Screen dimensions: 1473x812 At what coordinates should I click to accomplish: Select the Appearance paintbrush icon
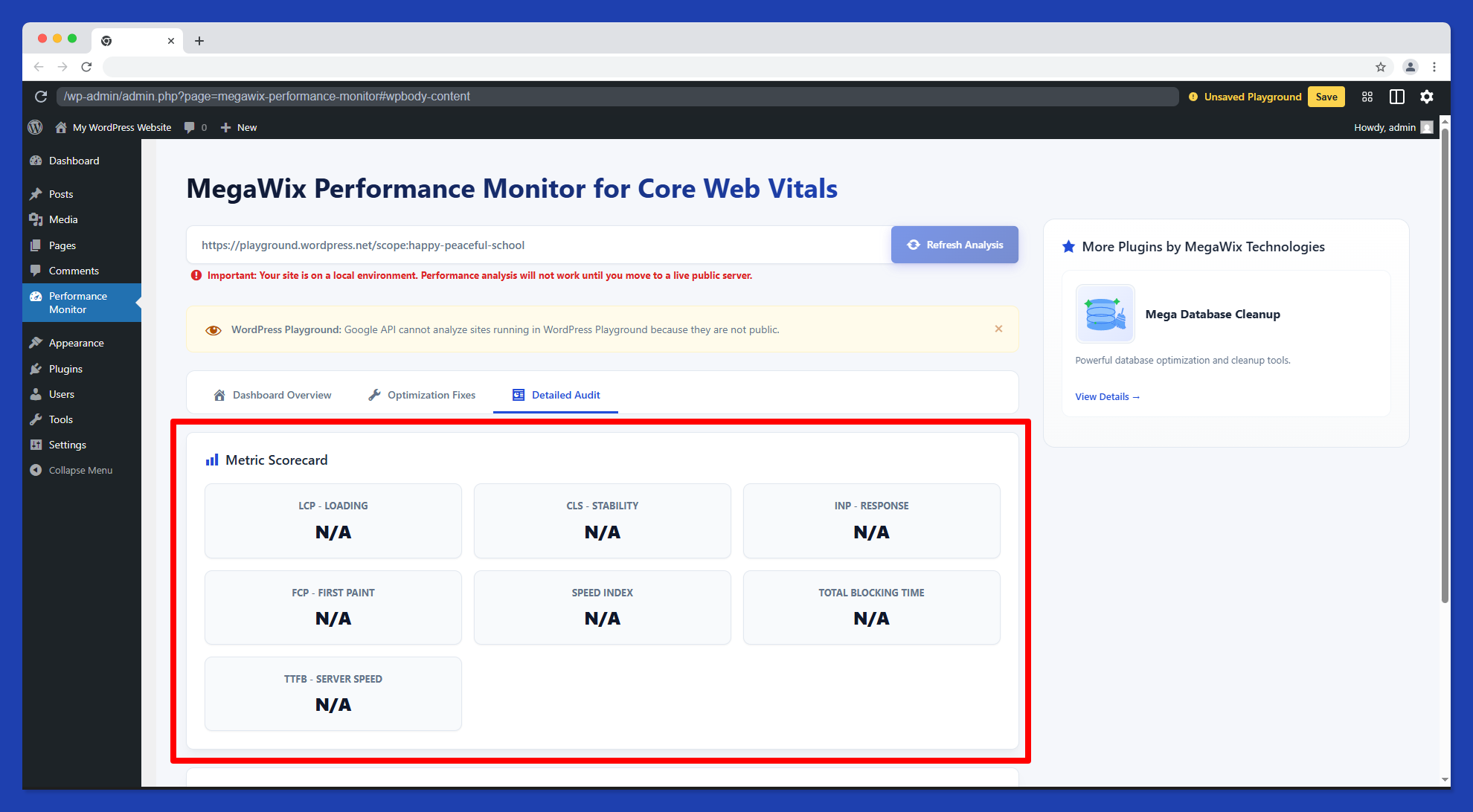coord(36,342)
